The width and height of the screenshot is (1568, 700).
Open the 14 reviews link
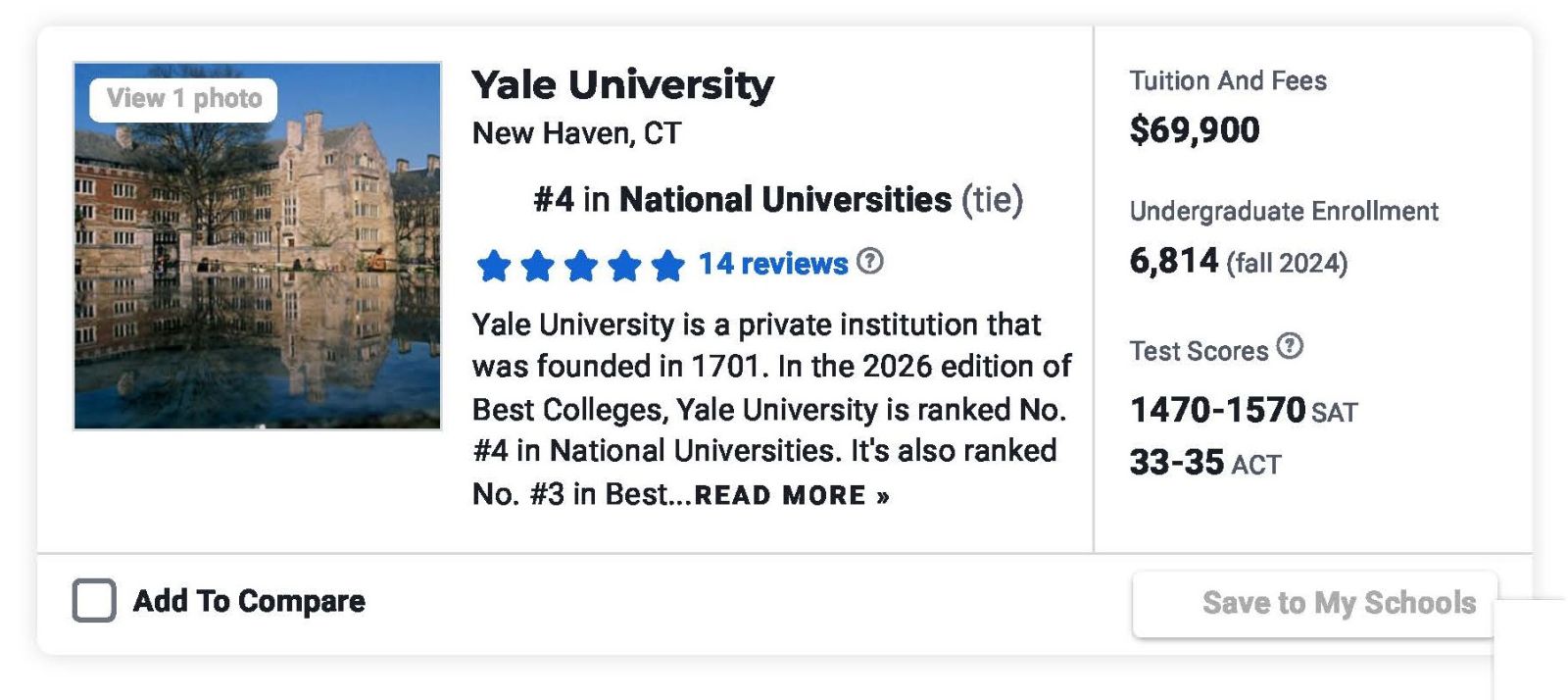click(x=772, y=264)
